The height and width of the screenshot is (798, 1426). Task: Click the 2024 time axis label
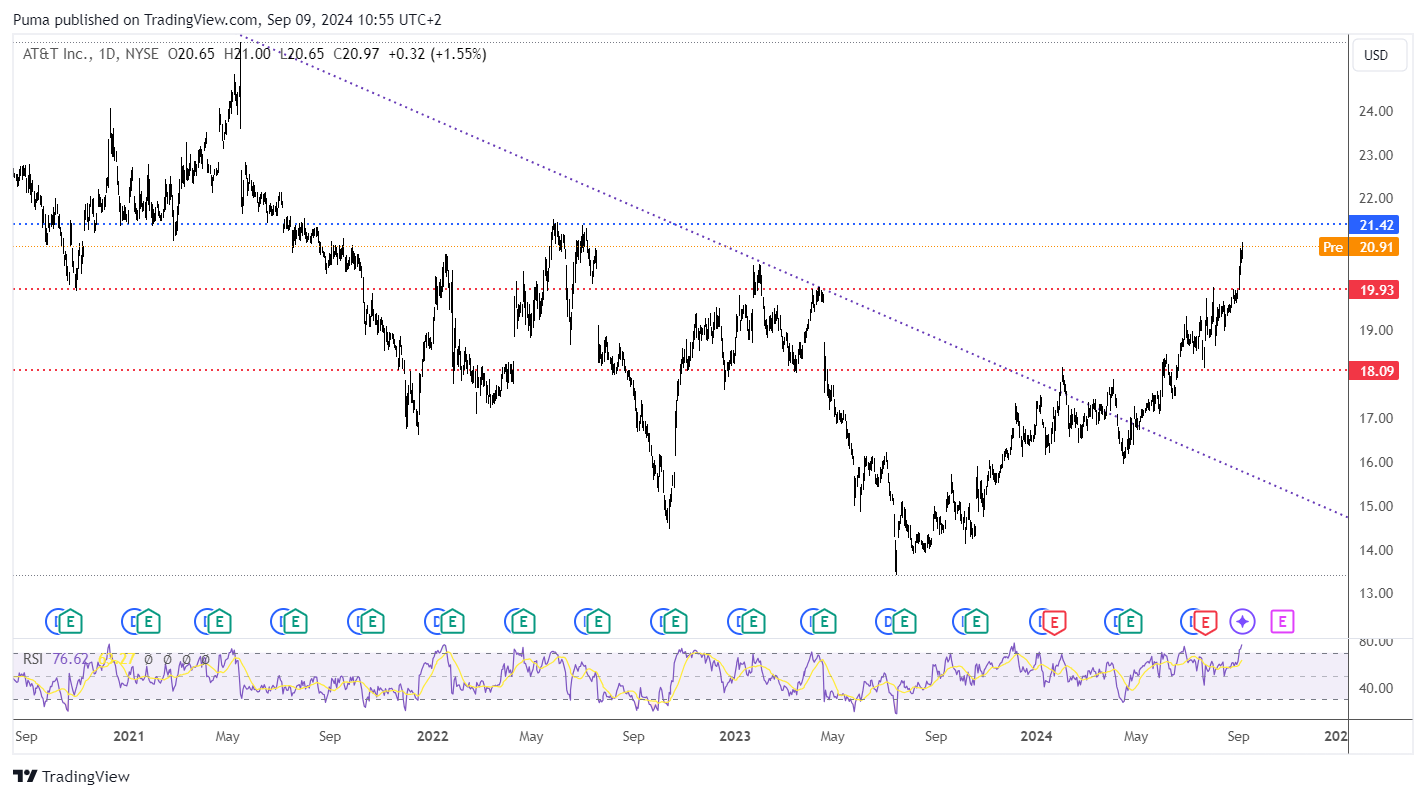tap(1037, 736)
